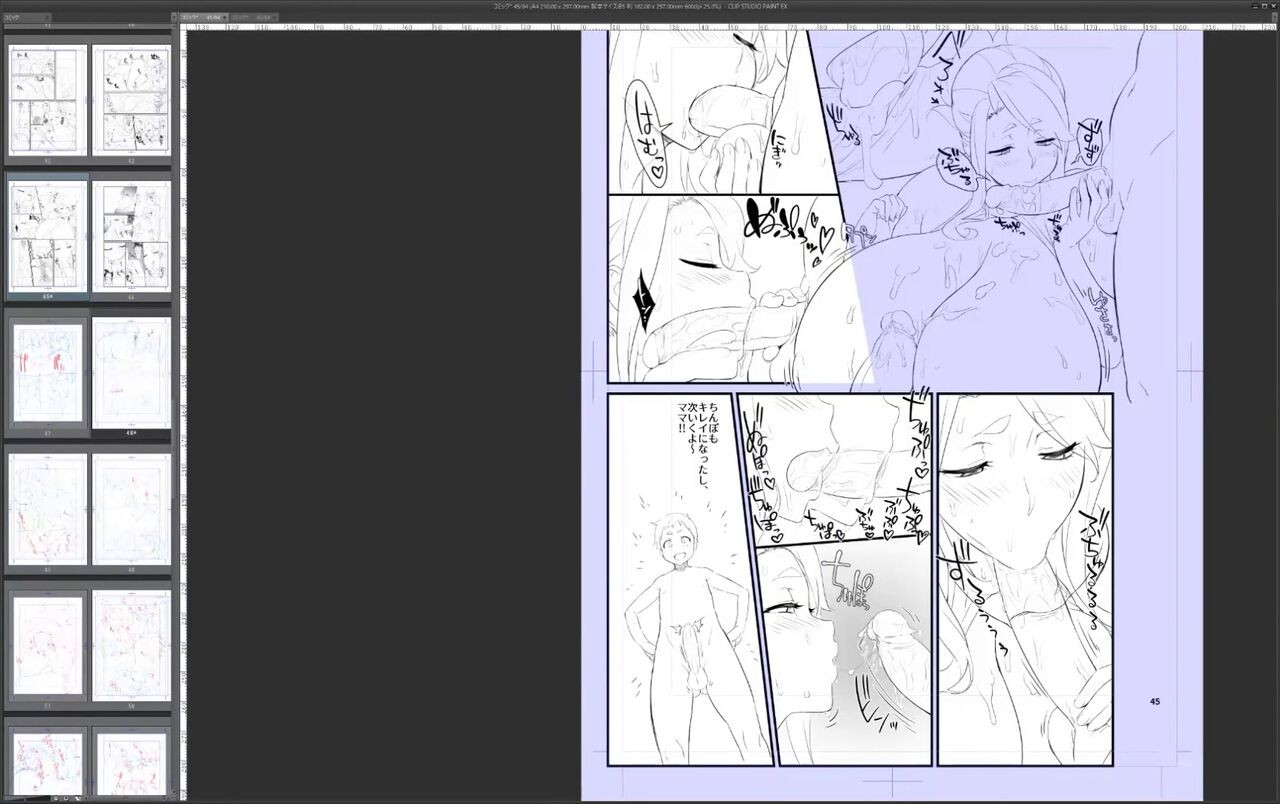Click the third icon under page manager

tap(76, 798)
